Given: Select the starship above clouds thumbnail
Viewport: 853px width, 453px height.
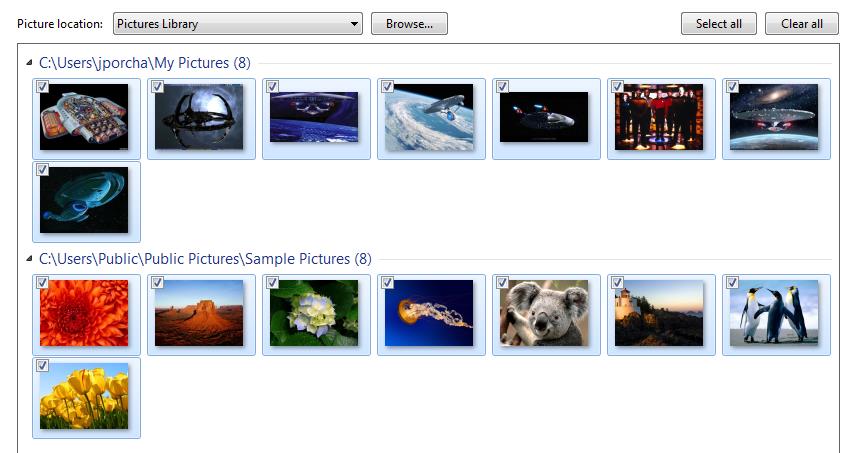Looking at the screenshot, I should [429, 117].
